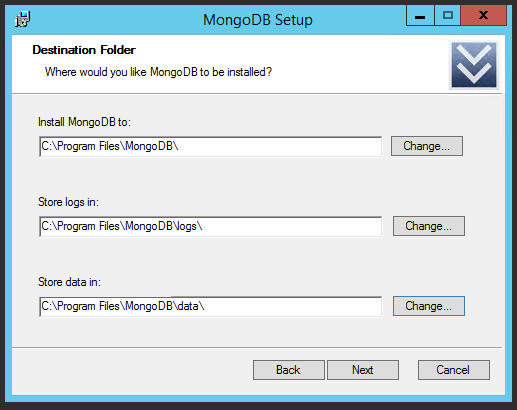Go Back to the previous setup step

coord(289,370)
